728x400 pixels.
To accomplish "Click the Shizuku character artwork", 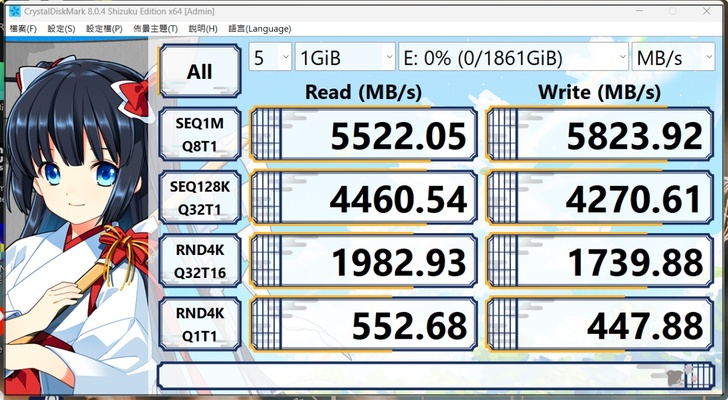I will [x=78, y=223].
